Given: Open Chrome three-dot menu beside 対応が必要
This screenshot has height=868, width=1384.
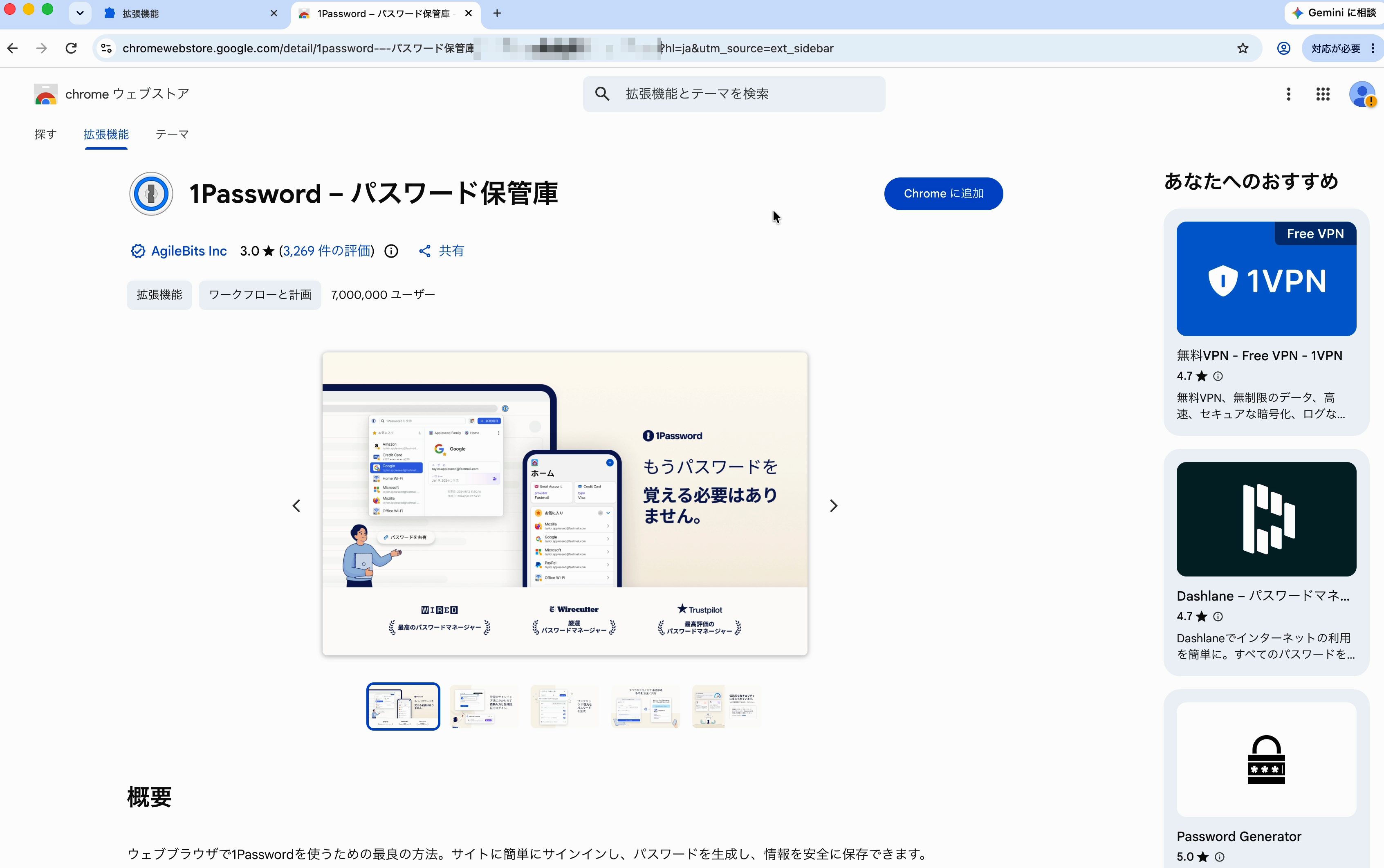Looking at the screenshot, I should click(x=1373, y=48).
